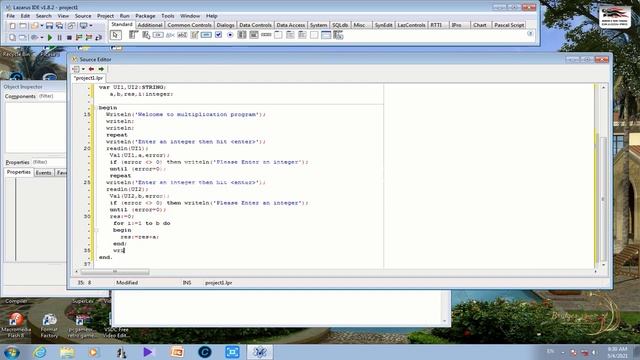Open the recent files dropdown arrow beside Open
This screenshot has width=640, height=360.
(42, 26)
